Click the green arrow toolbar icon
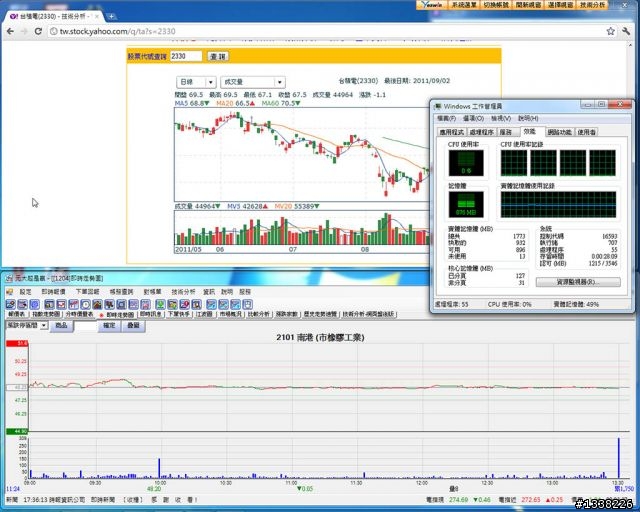This screenshot has width=640, height=512. pos(160,304)
